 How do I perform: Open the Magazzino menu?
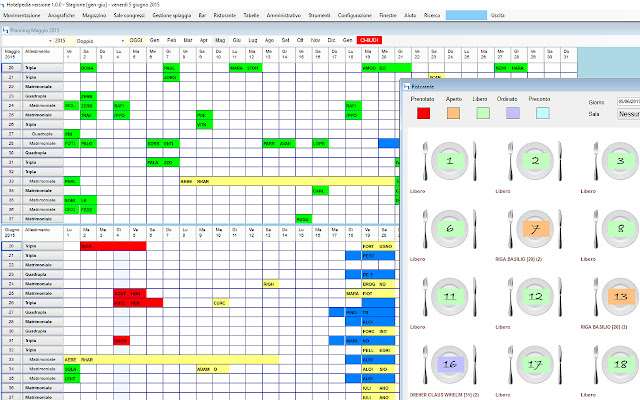(94, 15)
